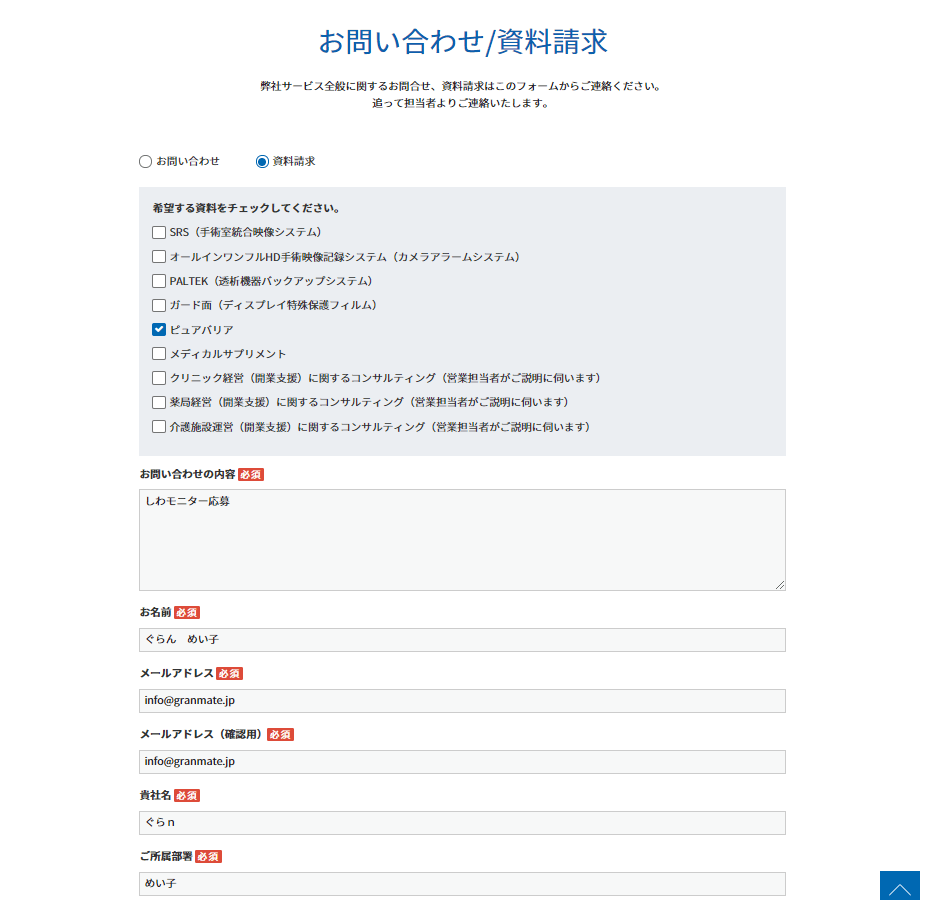Grab the textarea resize handle corner
This screenshot has height=900, width=932.
pos(780,585)
